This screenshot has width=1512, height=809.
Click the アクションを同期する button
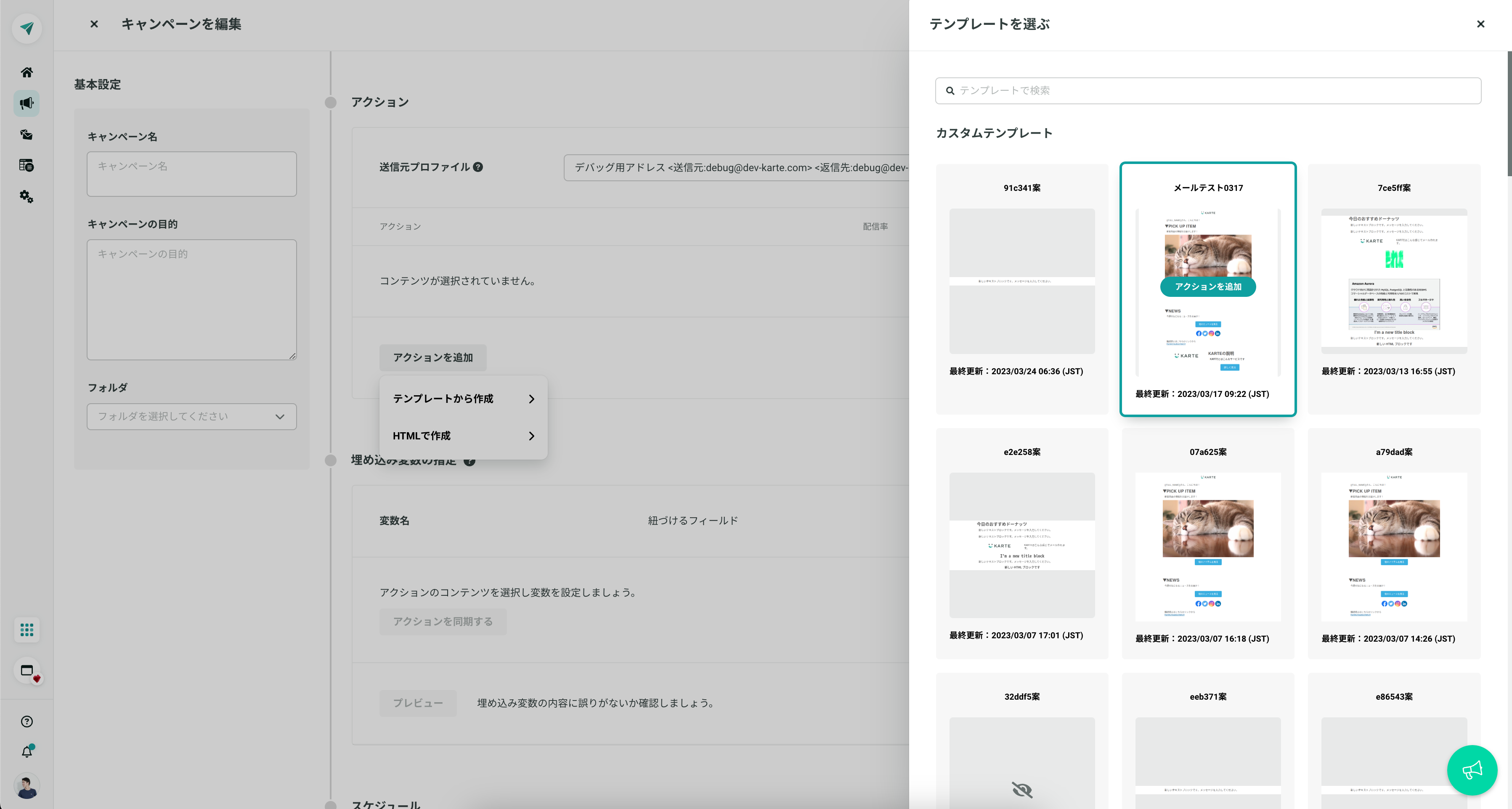[x=443, y=622]
